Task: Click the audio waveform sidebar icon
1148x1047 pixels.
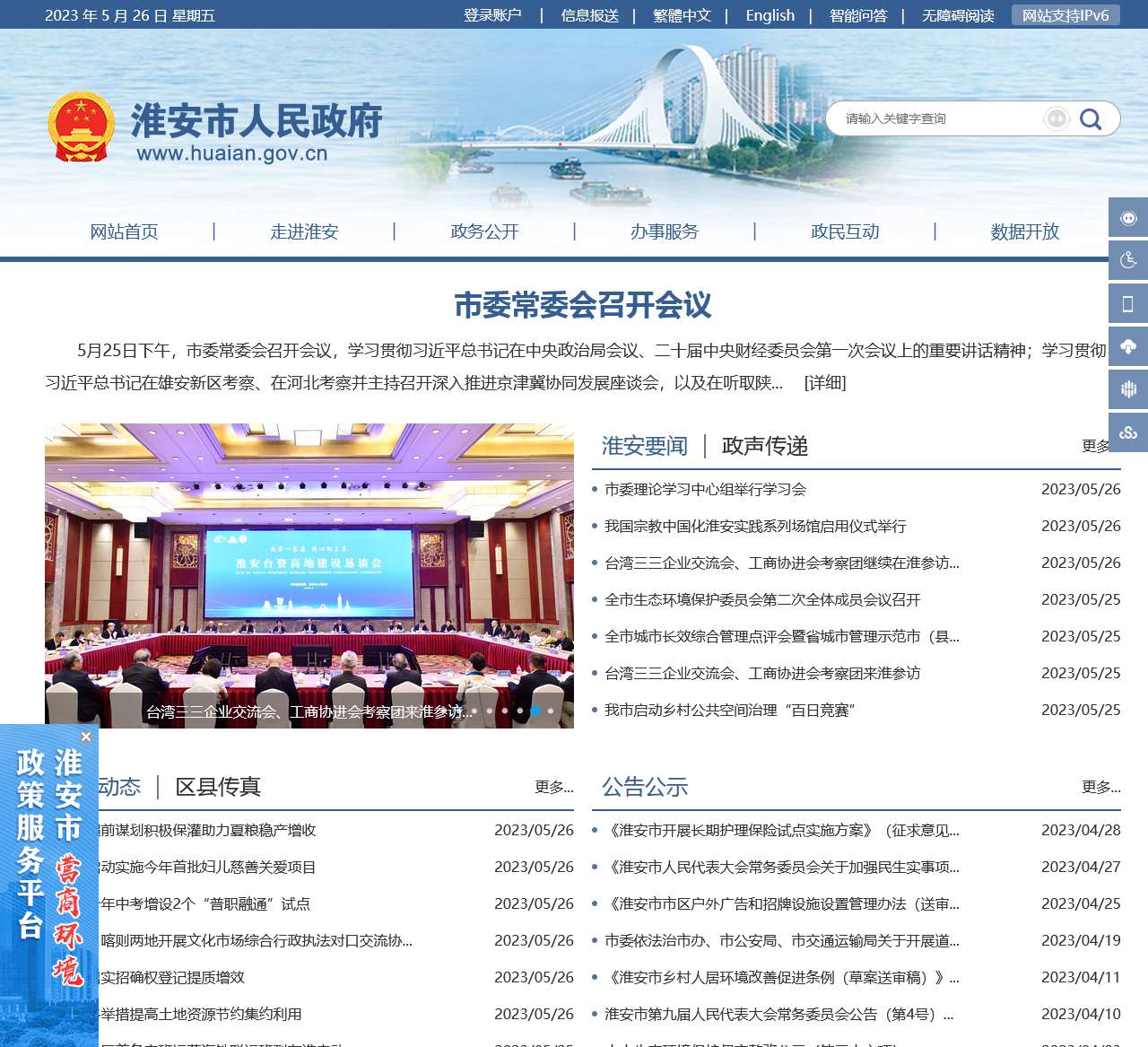Action: click(x=1128, y=390)
